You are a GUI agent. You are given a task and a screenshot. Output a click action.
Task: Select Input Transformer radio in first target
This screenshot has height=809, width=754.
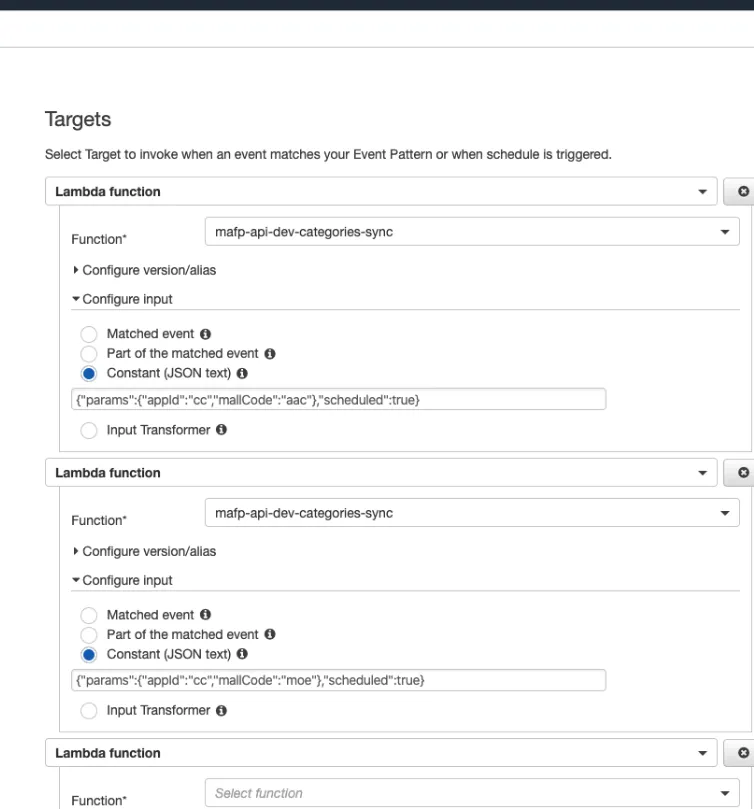pyautogui.click(x=89, y=430)
